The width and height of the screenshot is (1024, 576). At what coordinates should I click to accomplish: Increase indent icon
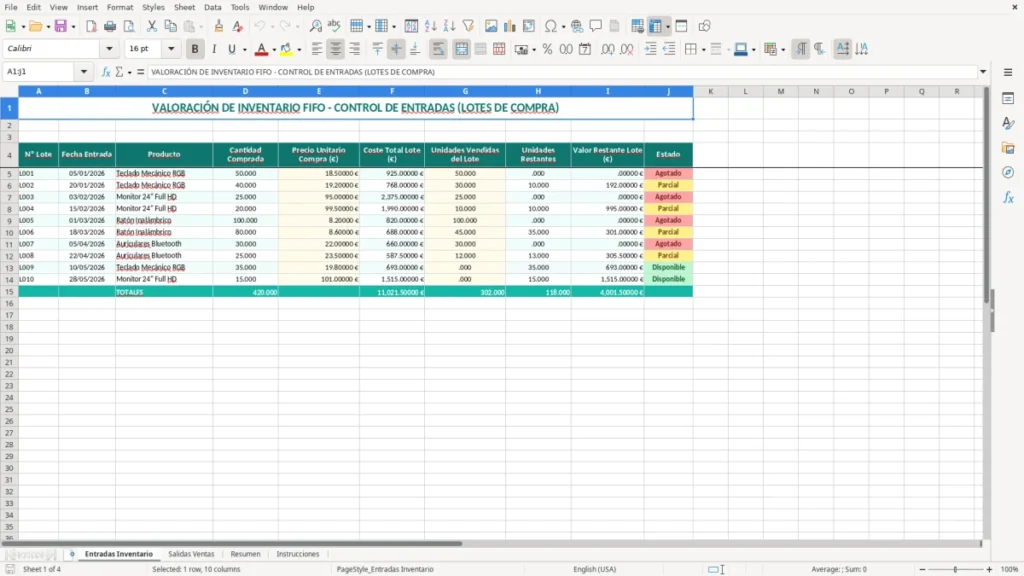click(x=650, y=49)
